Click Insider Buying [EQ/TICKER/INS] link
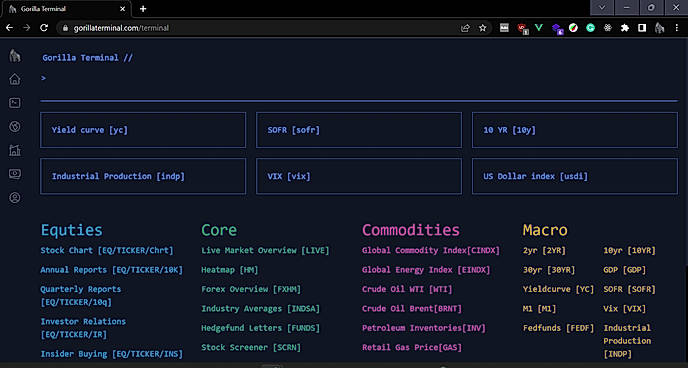This screenshot has height=368, width=688. (x=111, y=354)
